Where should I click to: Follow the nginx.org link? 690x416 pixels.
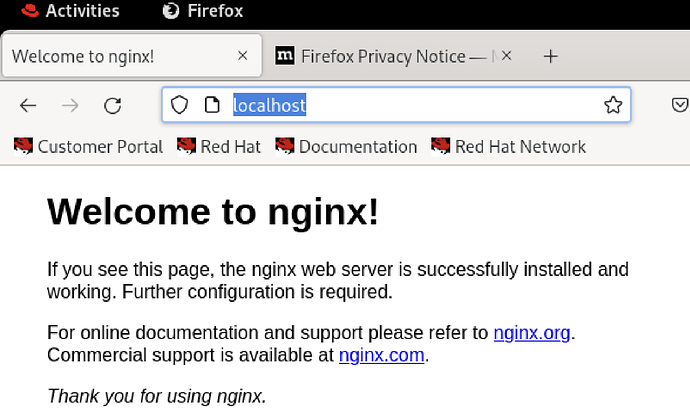click(532, 333)
